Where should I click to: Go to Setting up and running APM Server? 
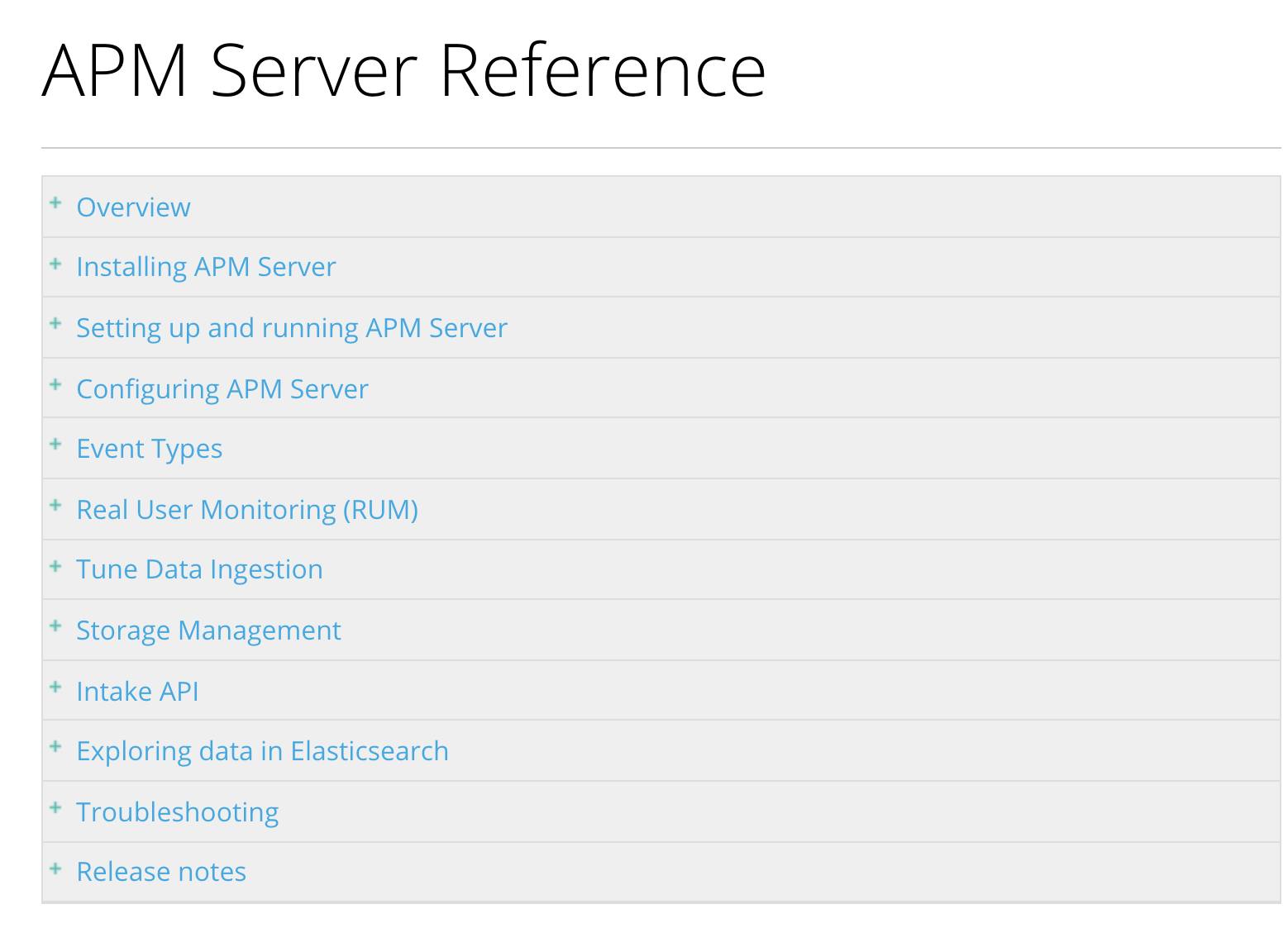(x=292, y=328)
